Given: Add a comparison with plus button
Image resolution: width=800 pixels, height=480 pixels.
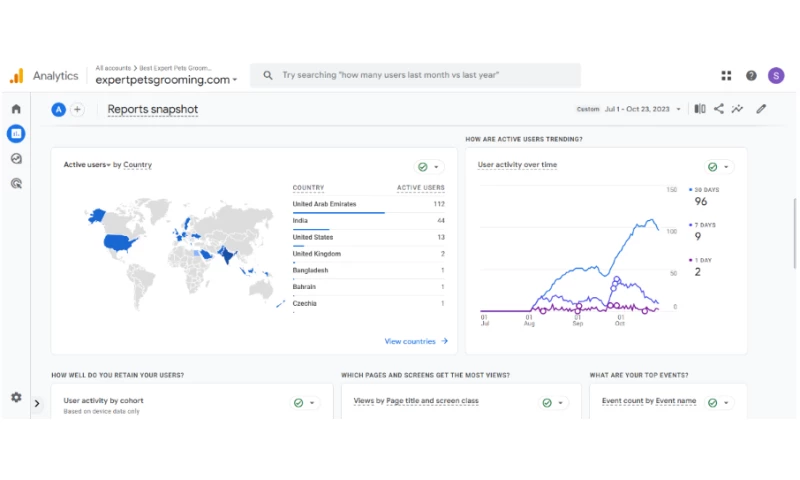Looking at the screenshot, I should pos(77,109).
